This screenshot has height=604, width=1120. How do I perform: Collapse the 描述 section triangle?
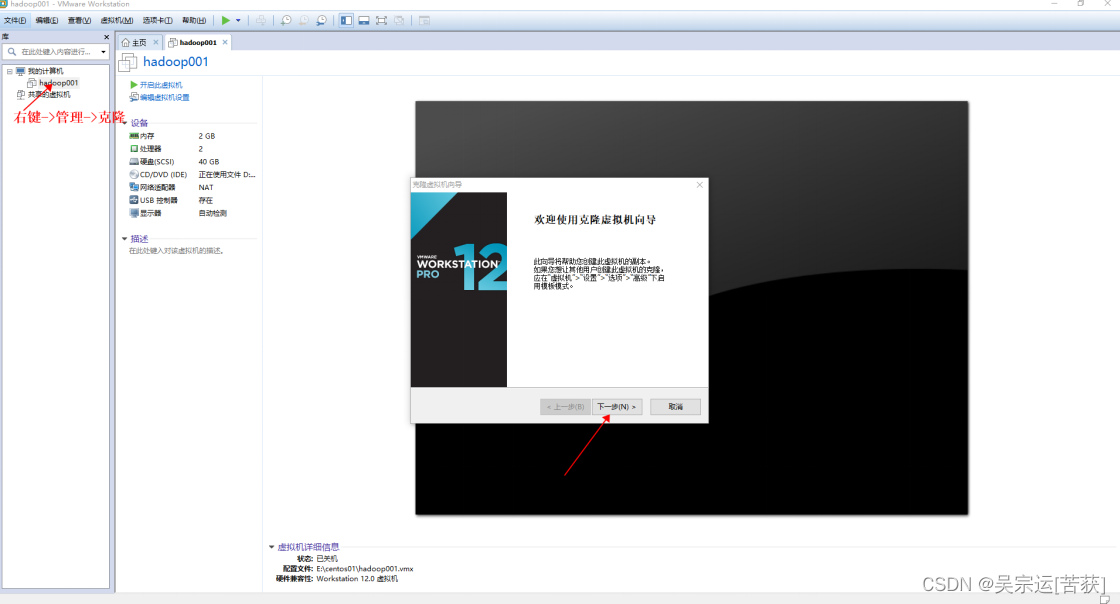click(124, 238)
